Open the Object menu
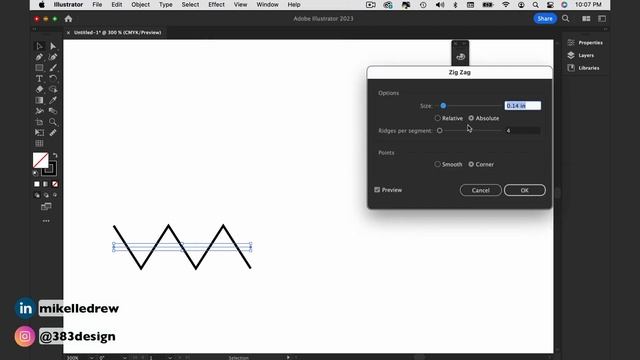Screen dimensions: 640x360 [x=140, y=4]
